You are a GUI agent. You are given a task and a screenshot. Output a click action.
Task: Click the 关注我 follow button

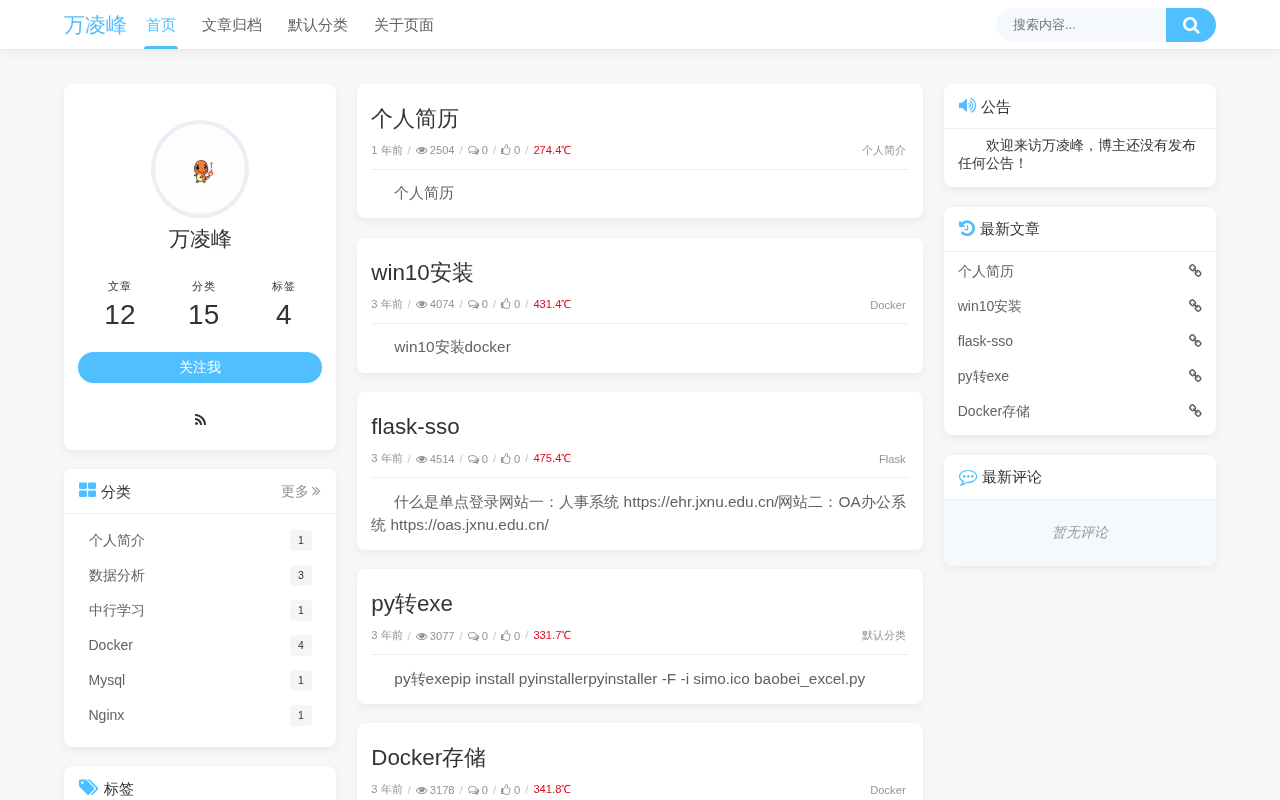click(x=200, y=367)
